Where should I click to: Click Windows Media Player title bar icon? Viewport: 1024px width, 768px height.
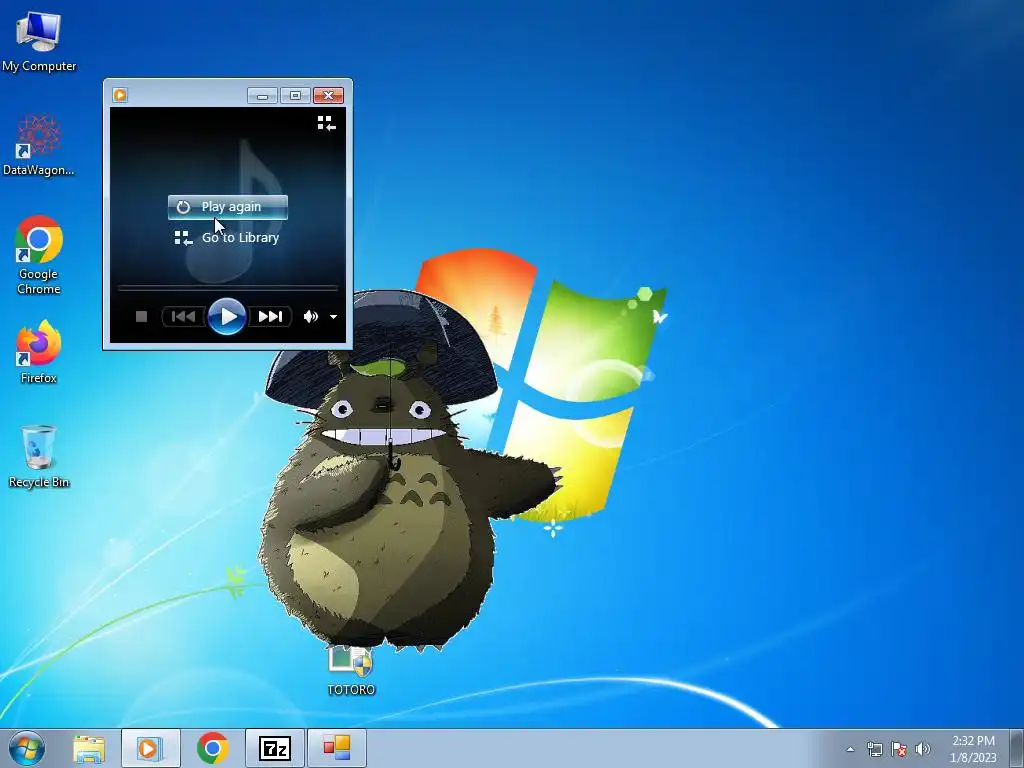[120, 95]
